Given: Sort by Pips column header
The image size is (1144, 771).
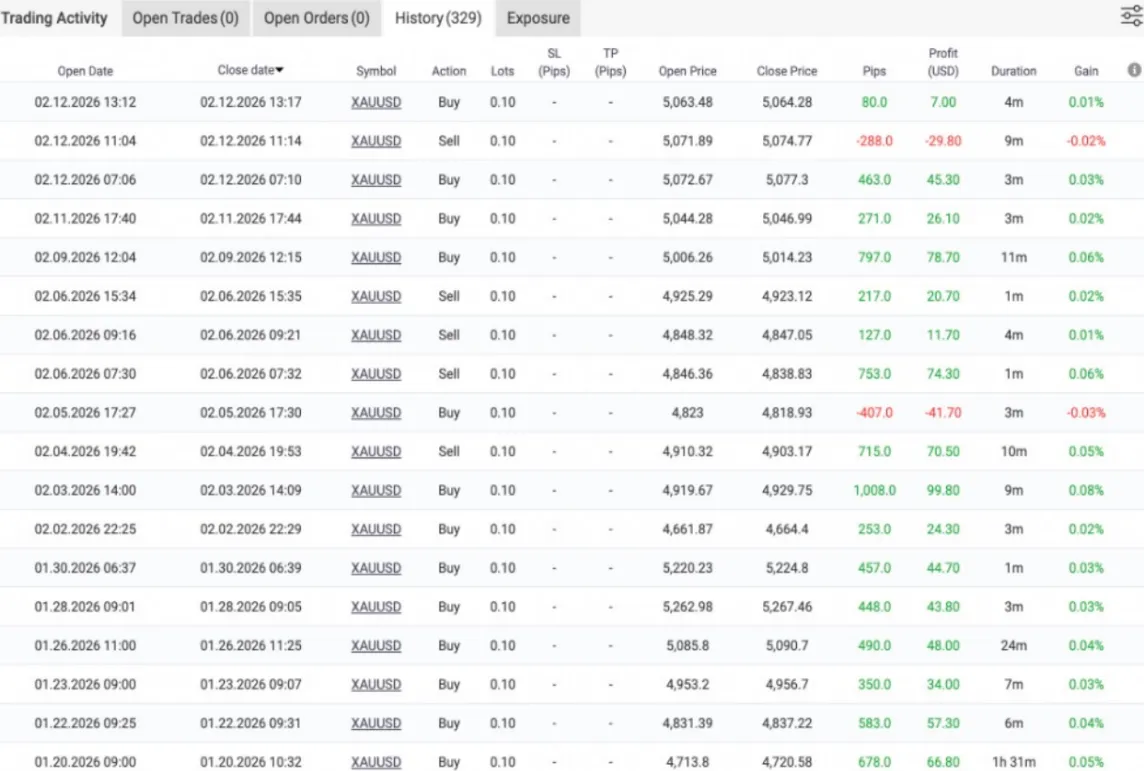Looking at the screenshot, I should coord(874,71).
